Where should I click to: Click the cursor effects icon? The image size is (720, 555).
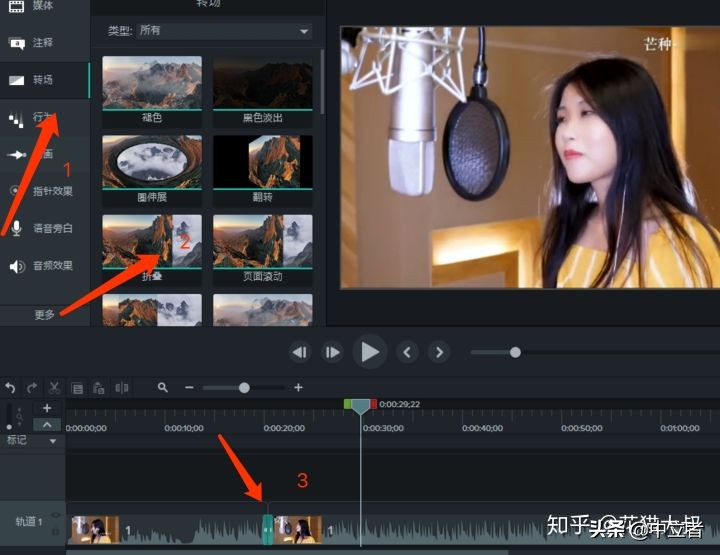tap(15, 191)
